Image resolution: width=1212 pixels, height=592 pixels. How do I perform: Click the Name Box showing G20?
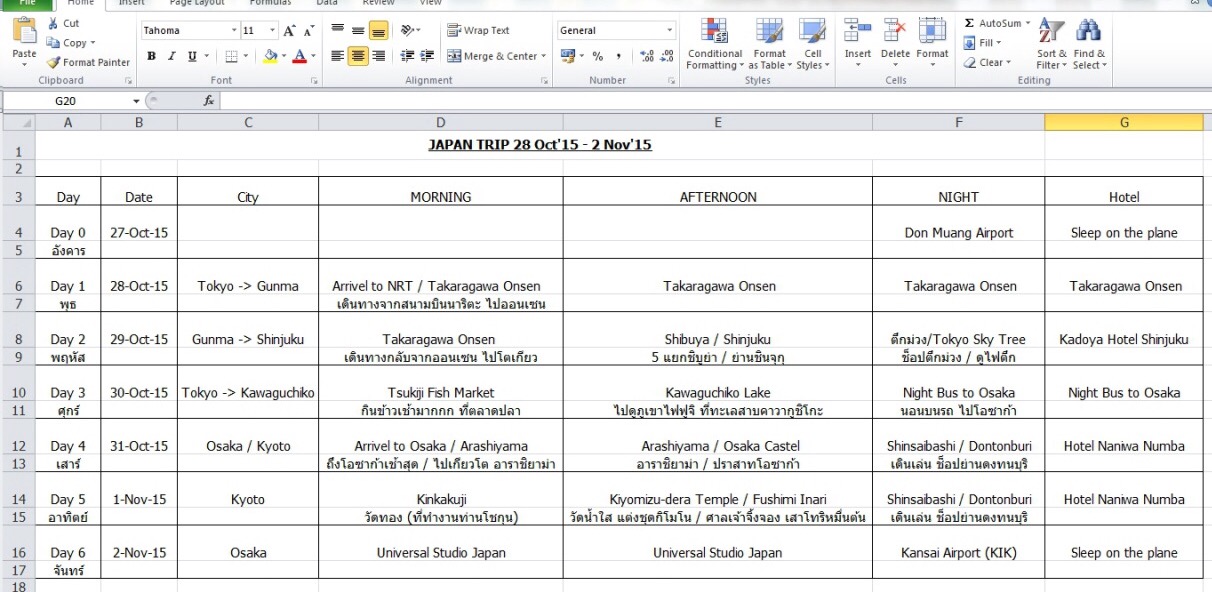66,101
